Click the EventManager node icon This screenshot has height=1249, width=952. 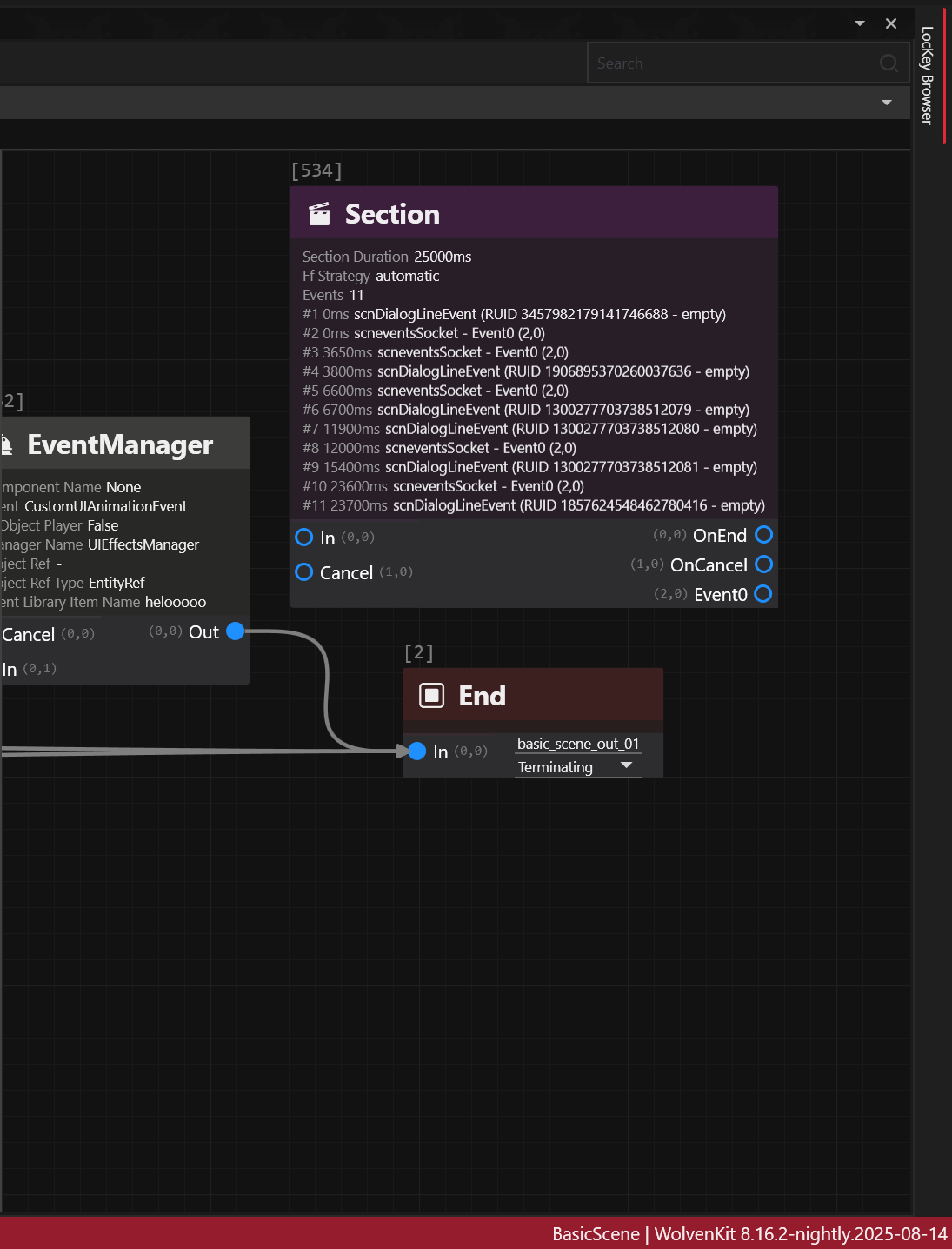[x=7, y=445]
